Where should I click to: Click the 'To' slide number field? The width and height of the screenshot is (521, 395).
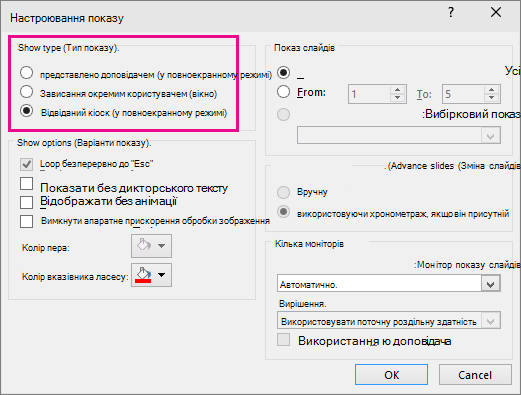pyautogui.click(x=463, y=94)
